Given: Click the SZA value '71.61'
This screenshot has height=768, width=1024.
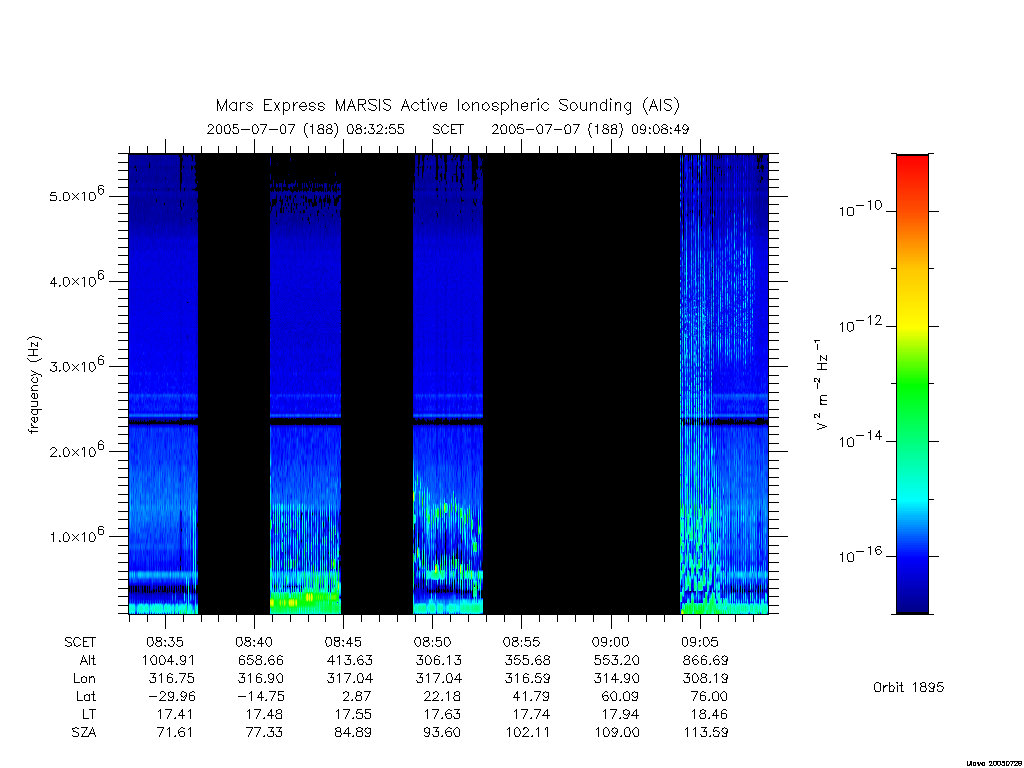Looking at the screenshot, I should click(x=175, y=733).
